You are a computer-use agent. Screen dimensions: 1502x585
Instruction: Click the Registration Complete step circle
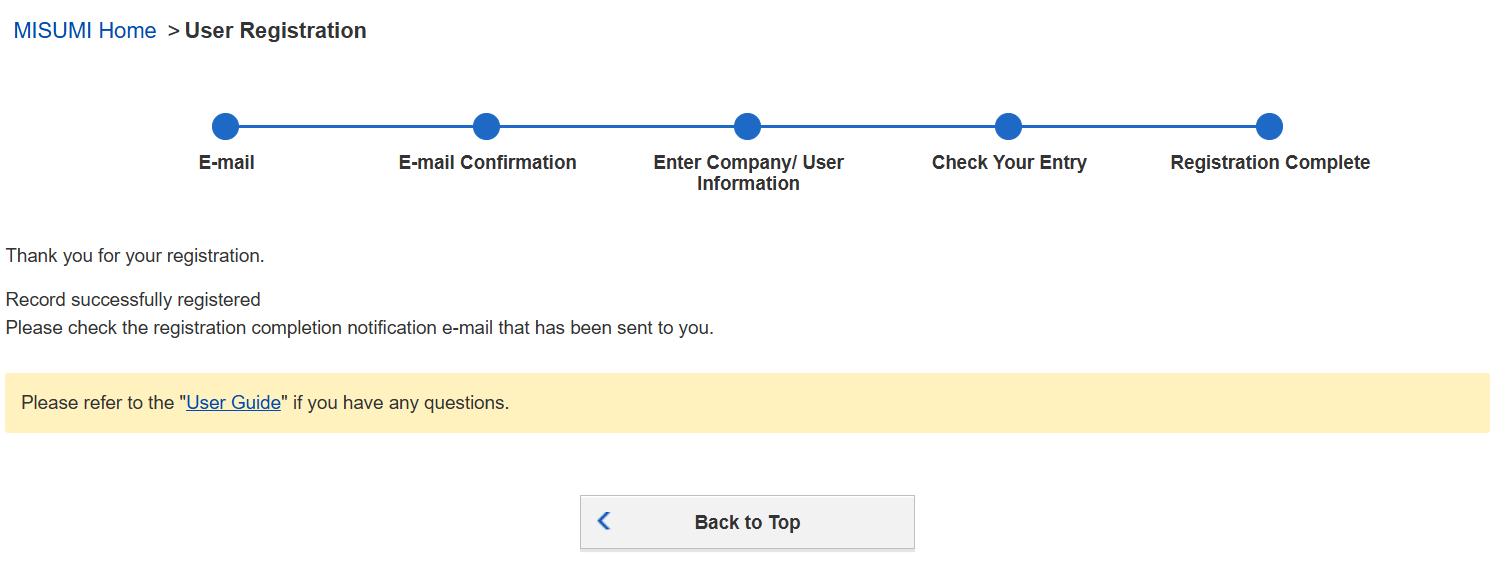pyautogui.click(x=1269, y=127)
